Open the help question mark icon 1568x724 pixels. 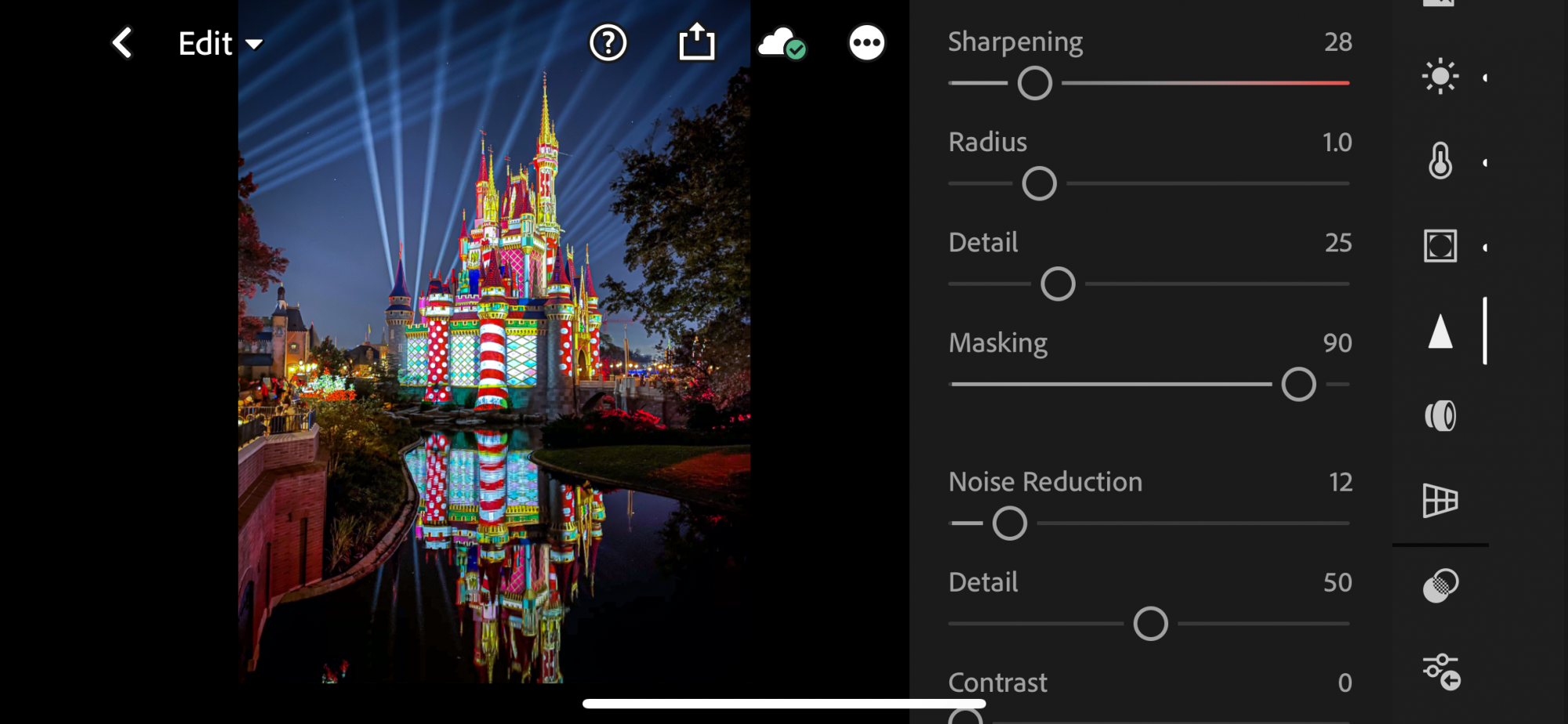coord(608,43)
